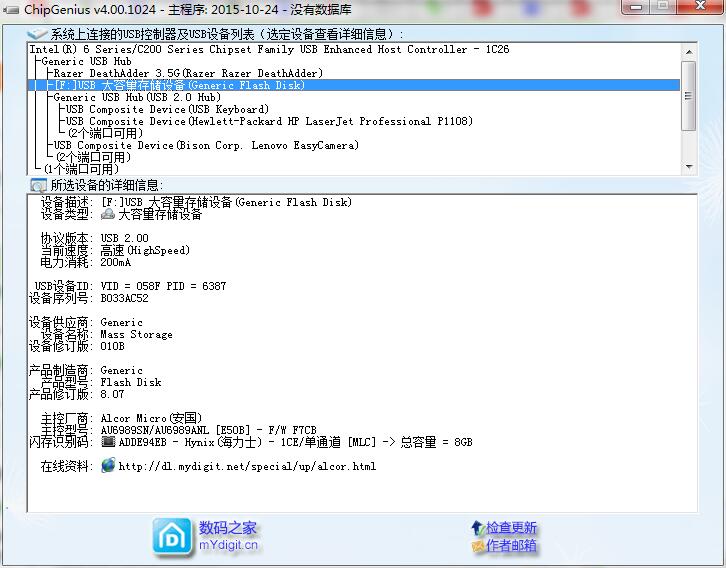
Task: Click the check update arrow icon
Action: pos(477,527)
